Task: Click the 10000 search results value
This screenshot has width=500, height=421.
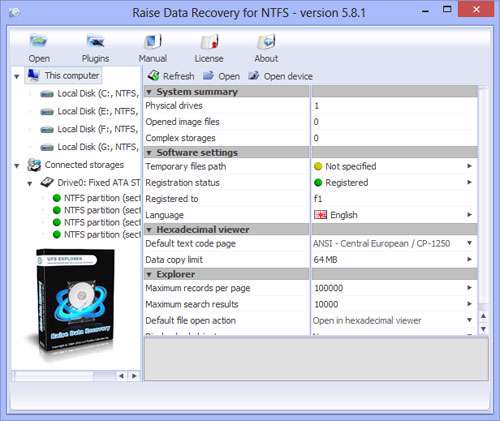Action: [x=326, y=304]
